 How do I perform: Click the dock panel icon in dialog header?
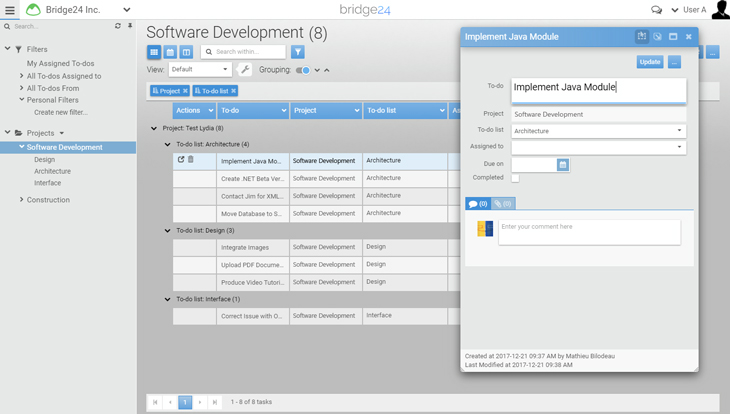642,36
